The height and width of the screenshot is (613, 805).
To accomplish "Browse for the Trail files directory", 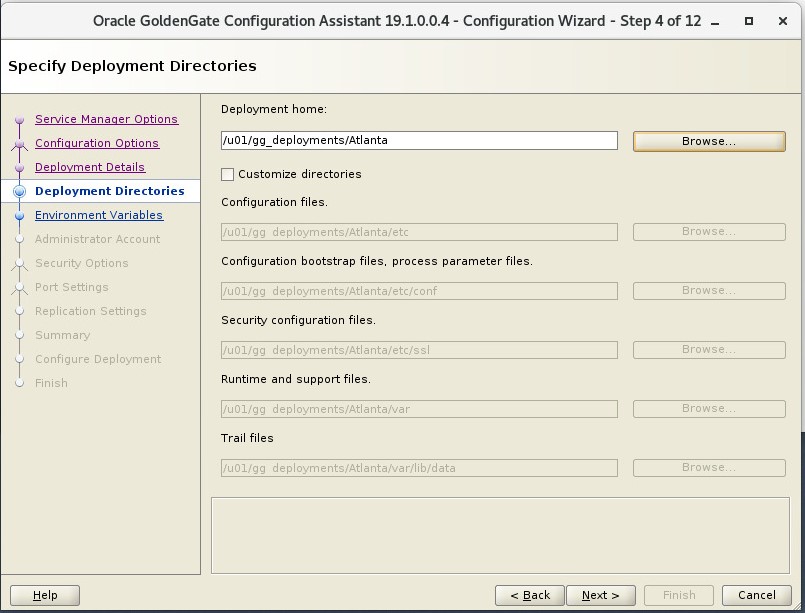I will click(x=709, y=468).
